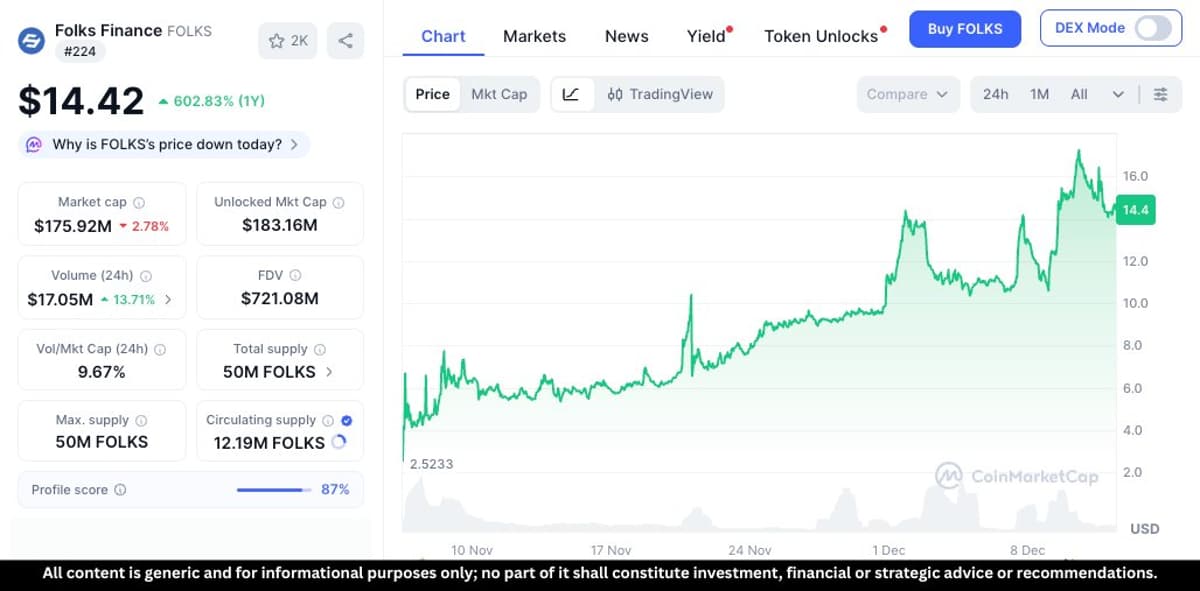Switch price display to Mkt Cap
1200x591 pixels.
[500, 93]
